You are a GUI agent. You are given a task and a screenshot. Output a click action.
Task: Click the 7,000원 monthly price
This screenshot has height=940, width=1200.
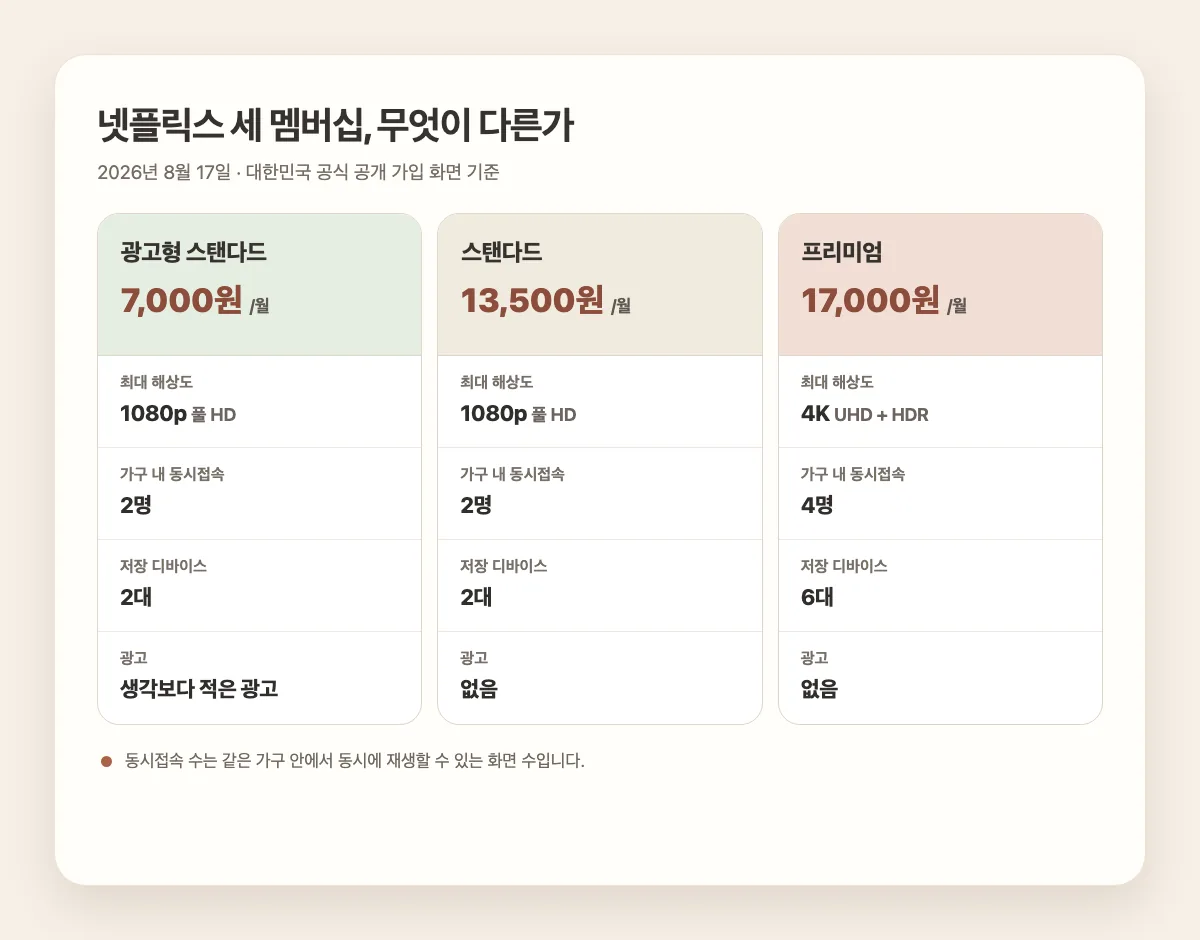(x=181, y=300)
